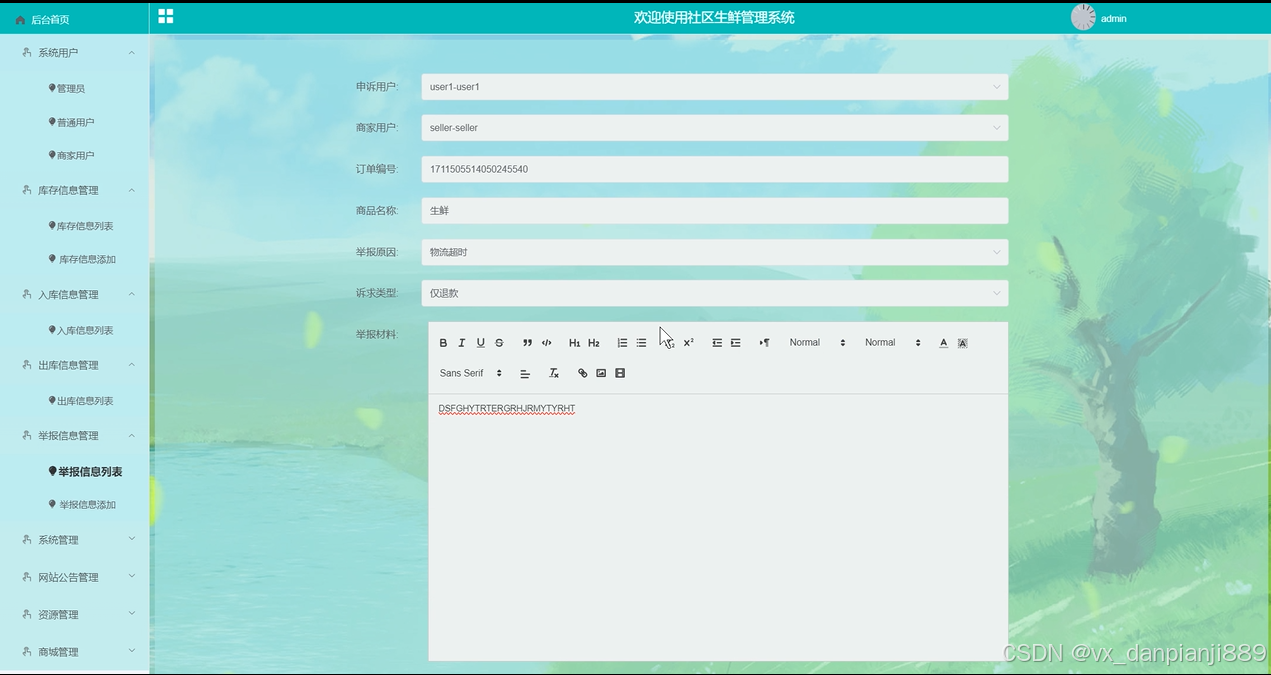Image resolution: width=1271 pixels, height=675 pixels.
Task: Apply italic formatting in editor
Action: click(x=462, y=343)
